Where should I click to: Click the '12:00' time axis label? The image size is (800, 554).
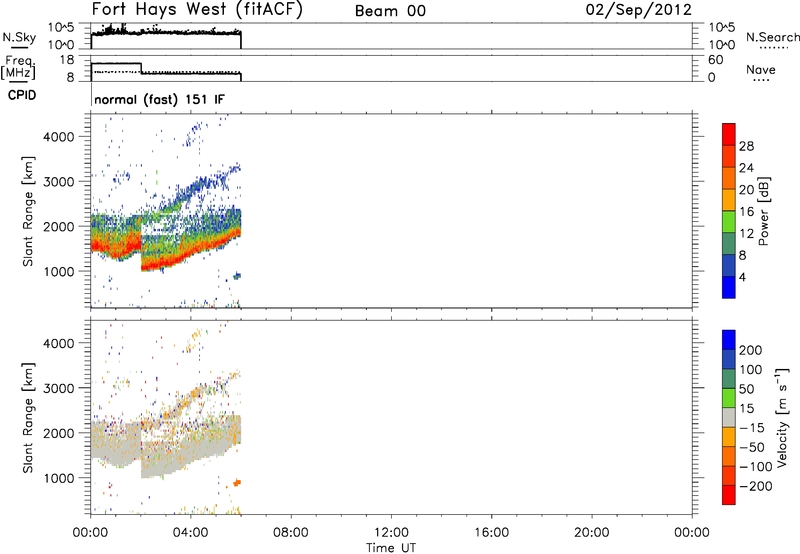[391, 533]
